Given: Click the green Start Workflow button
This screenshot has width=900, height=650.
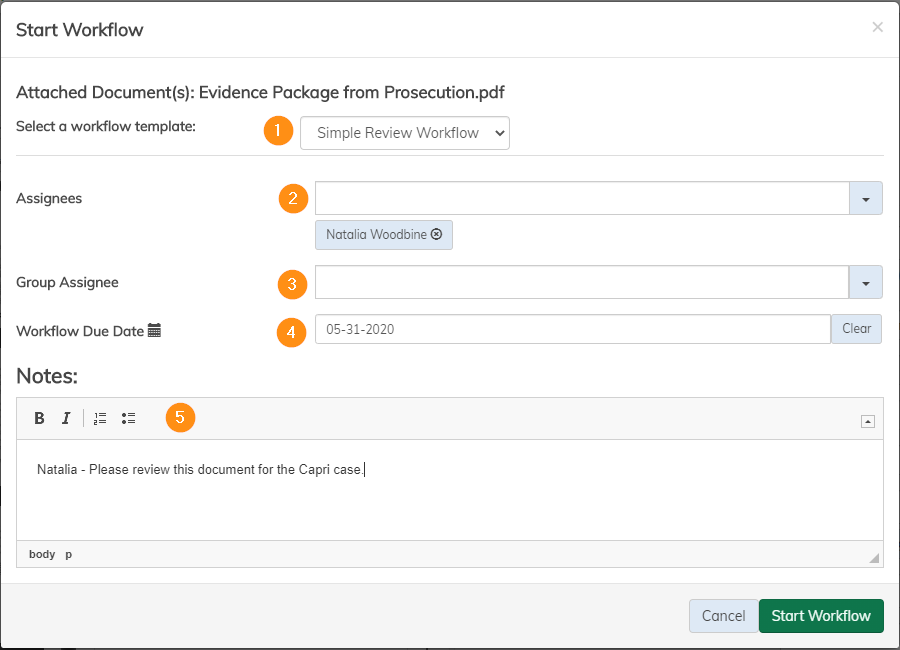Looking at the screenshot, I should pyautogui.click(x=821, y=616).
